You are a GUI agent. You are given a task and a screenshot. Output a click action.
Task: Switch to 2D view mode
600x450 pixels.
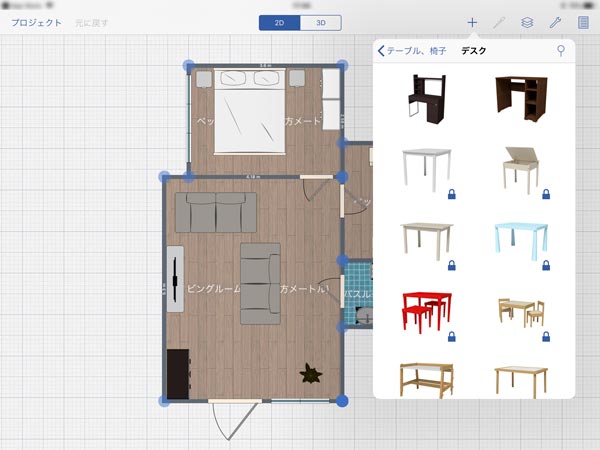[279, 22]
